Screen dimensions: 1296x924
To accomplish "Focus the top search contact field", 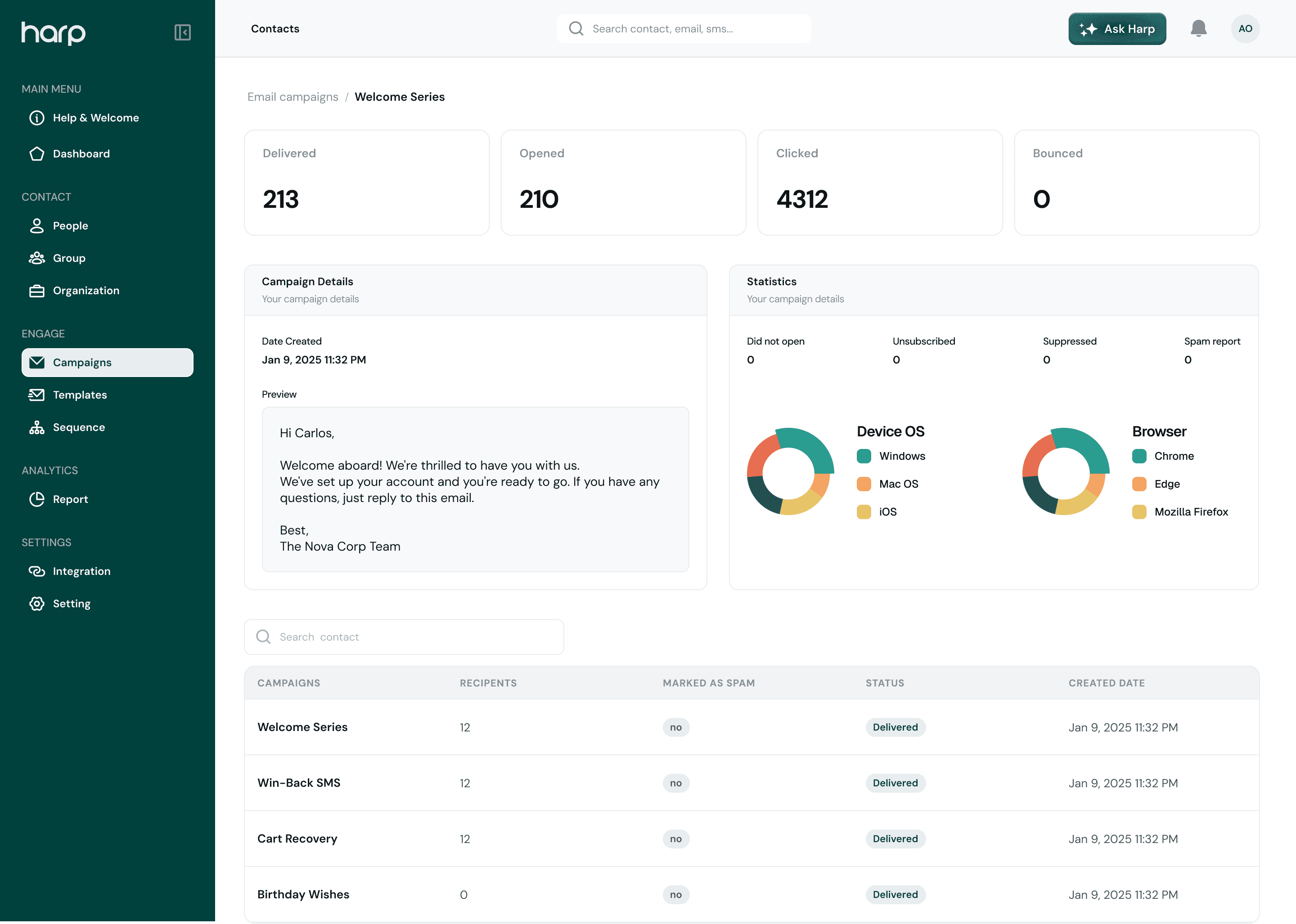I will pyautogui.click(x=684, y=28).
